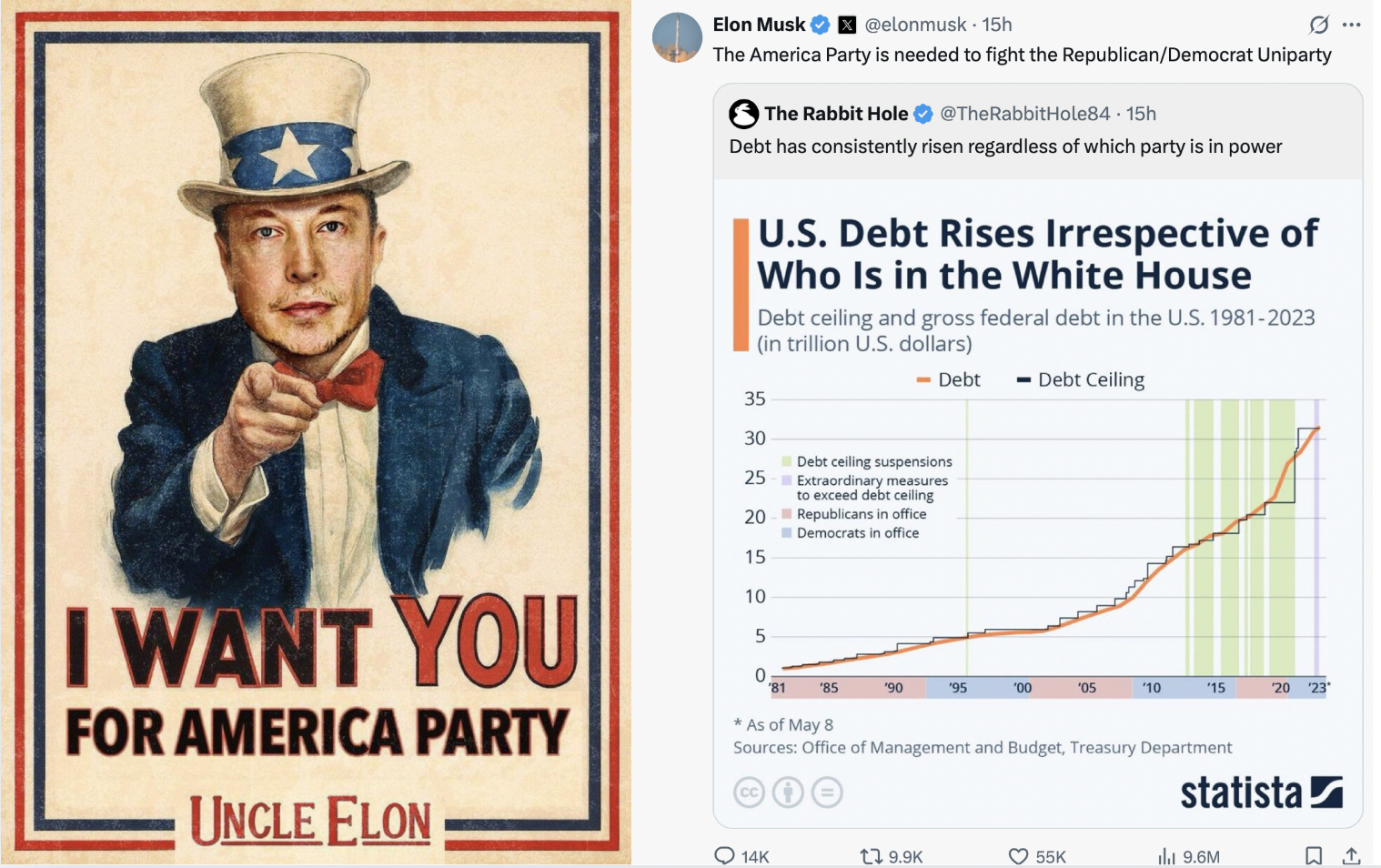Click the @elonmusk handle
The image size is (1381, 868).
(x=915, y=25)
